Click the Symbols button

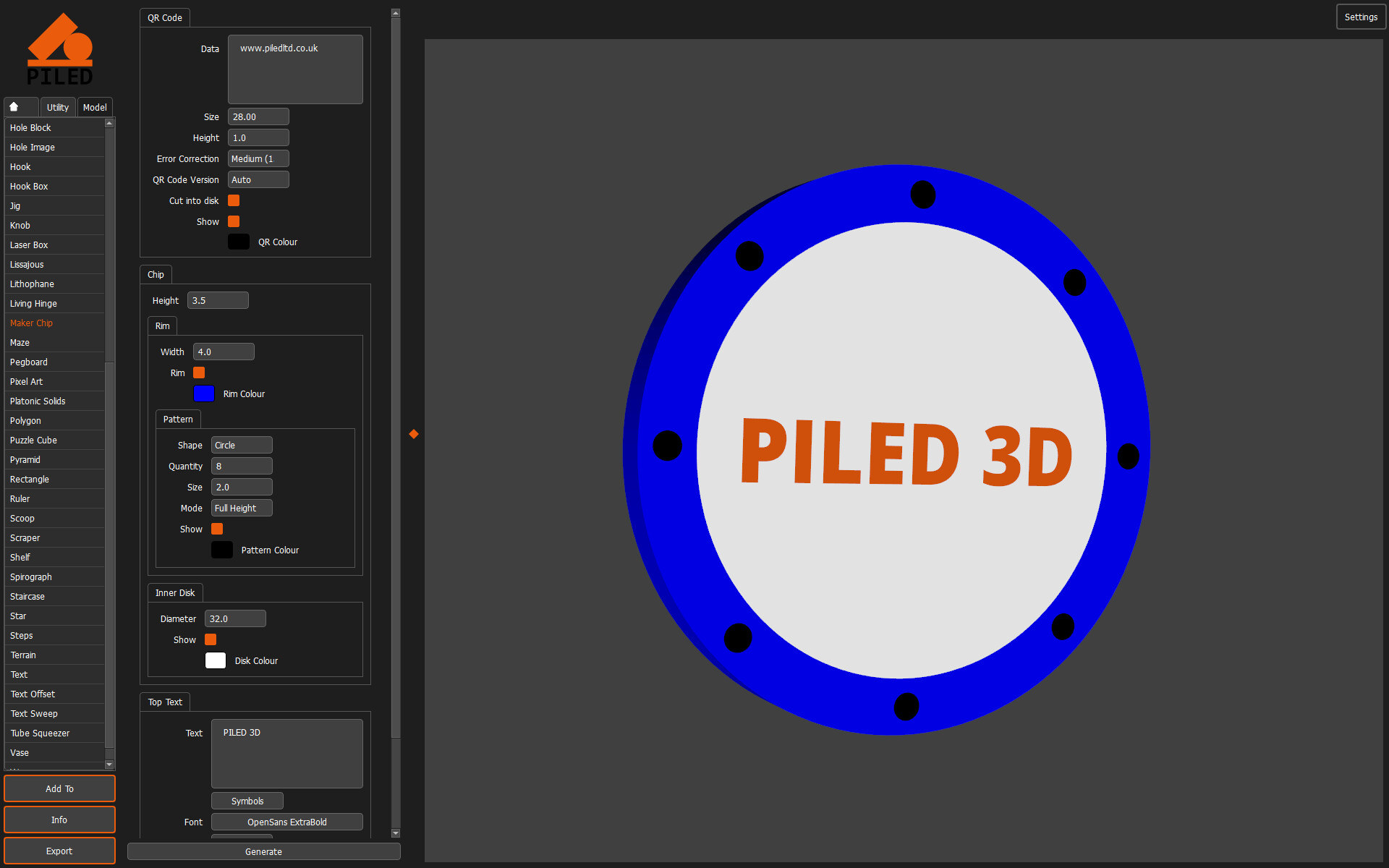point(247,801)
